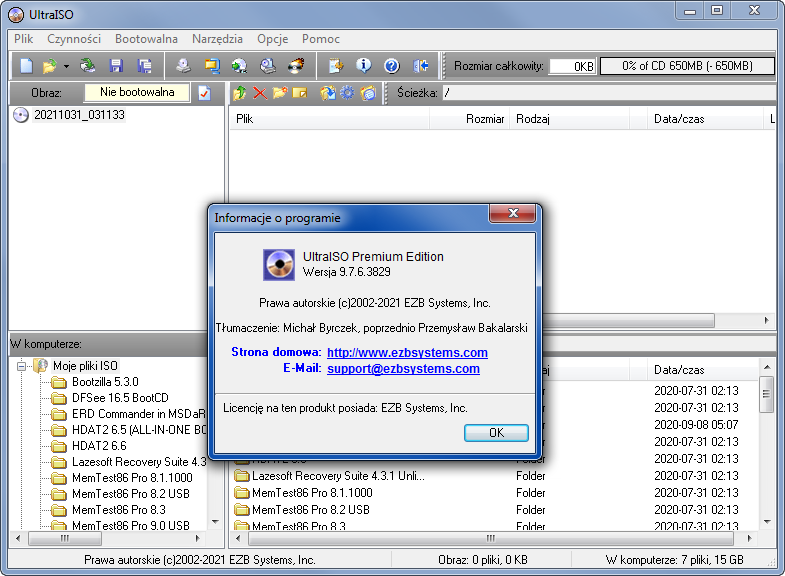This screenshot has height=576, width=785.
Task: Open the Opcje menu
Action: (x=272, y=39)
